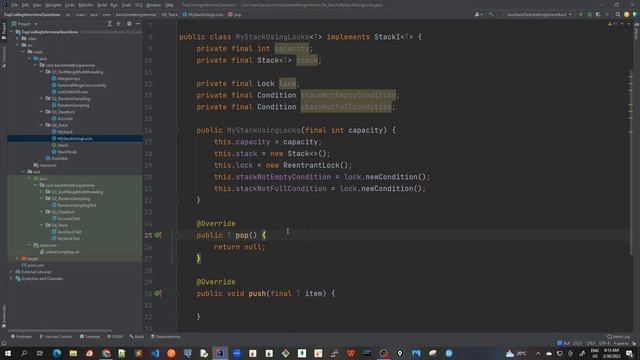Collapse the Q2_RandomSampling main package
The width and height of the screenshot is (640, 360).
41,98
